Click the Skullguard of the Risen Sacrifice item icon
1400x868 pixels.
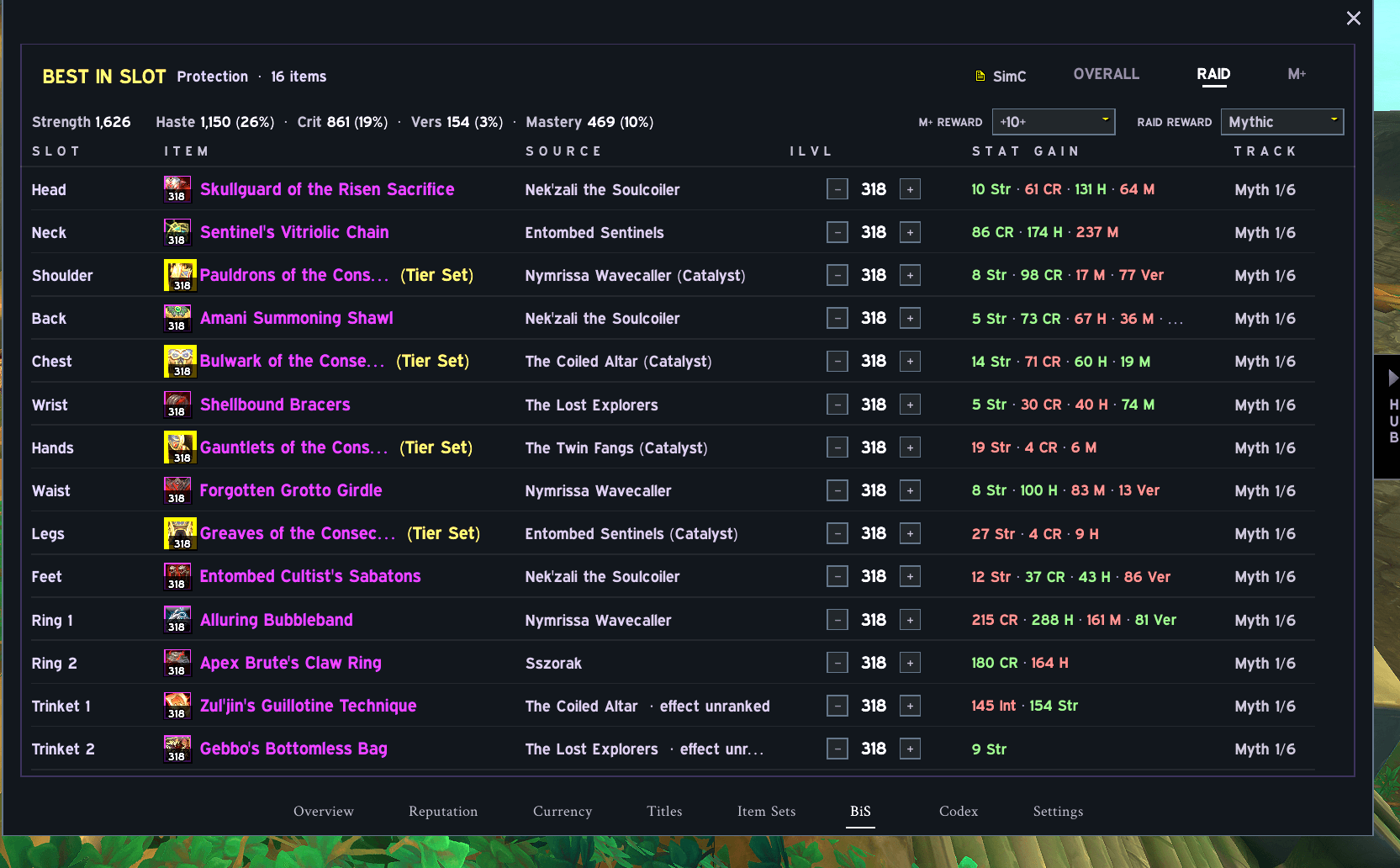click(x=177, y=189)
